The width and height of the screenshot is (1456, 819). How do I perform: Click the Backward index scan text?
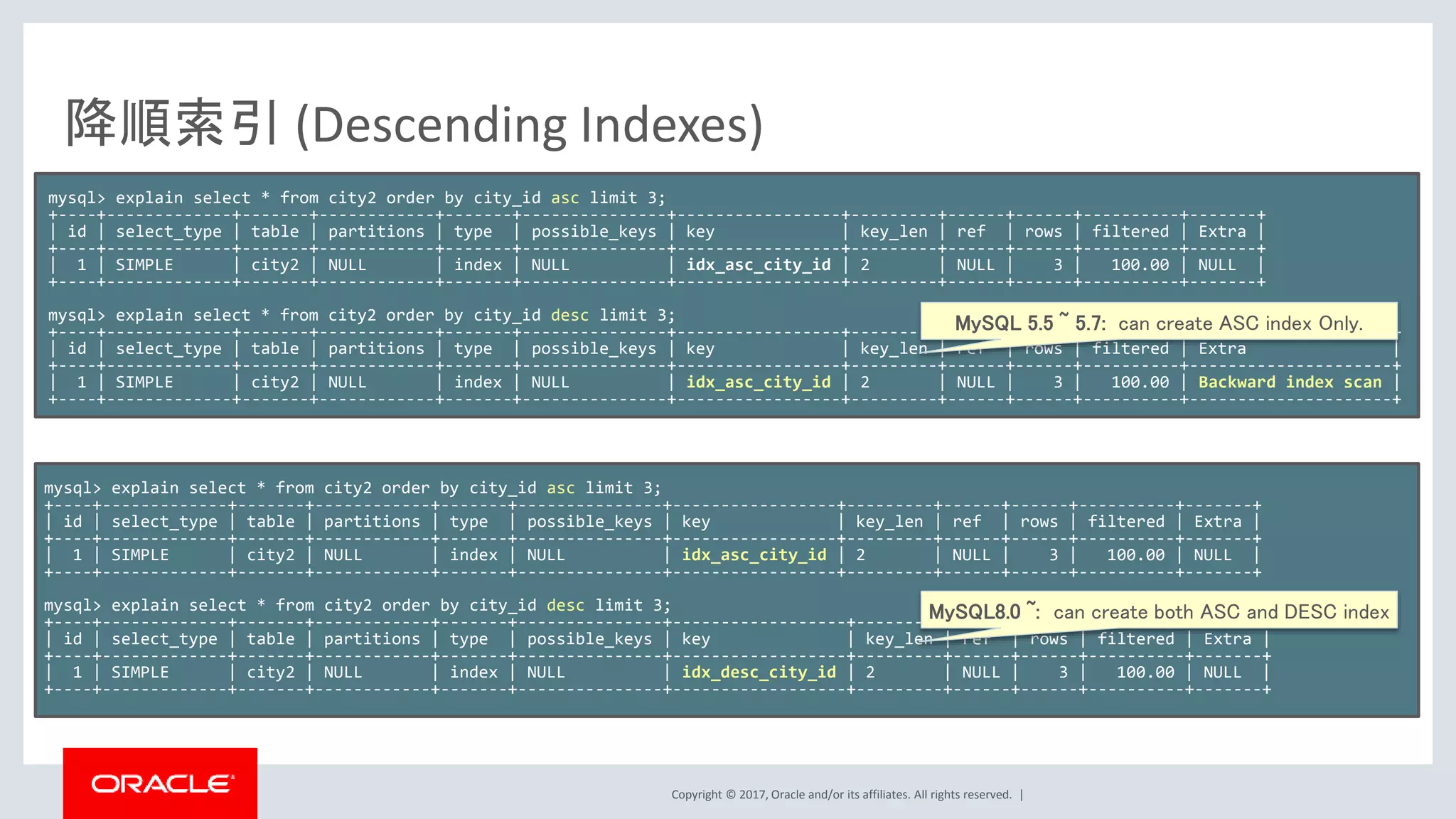tap(1290, 382)
